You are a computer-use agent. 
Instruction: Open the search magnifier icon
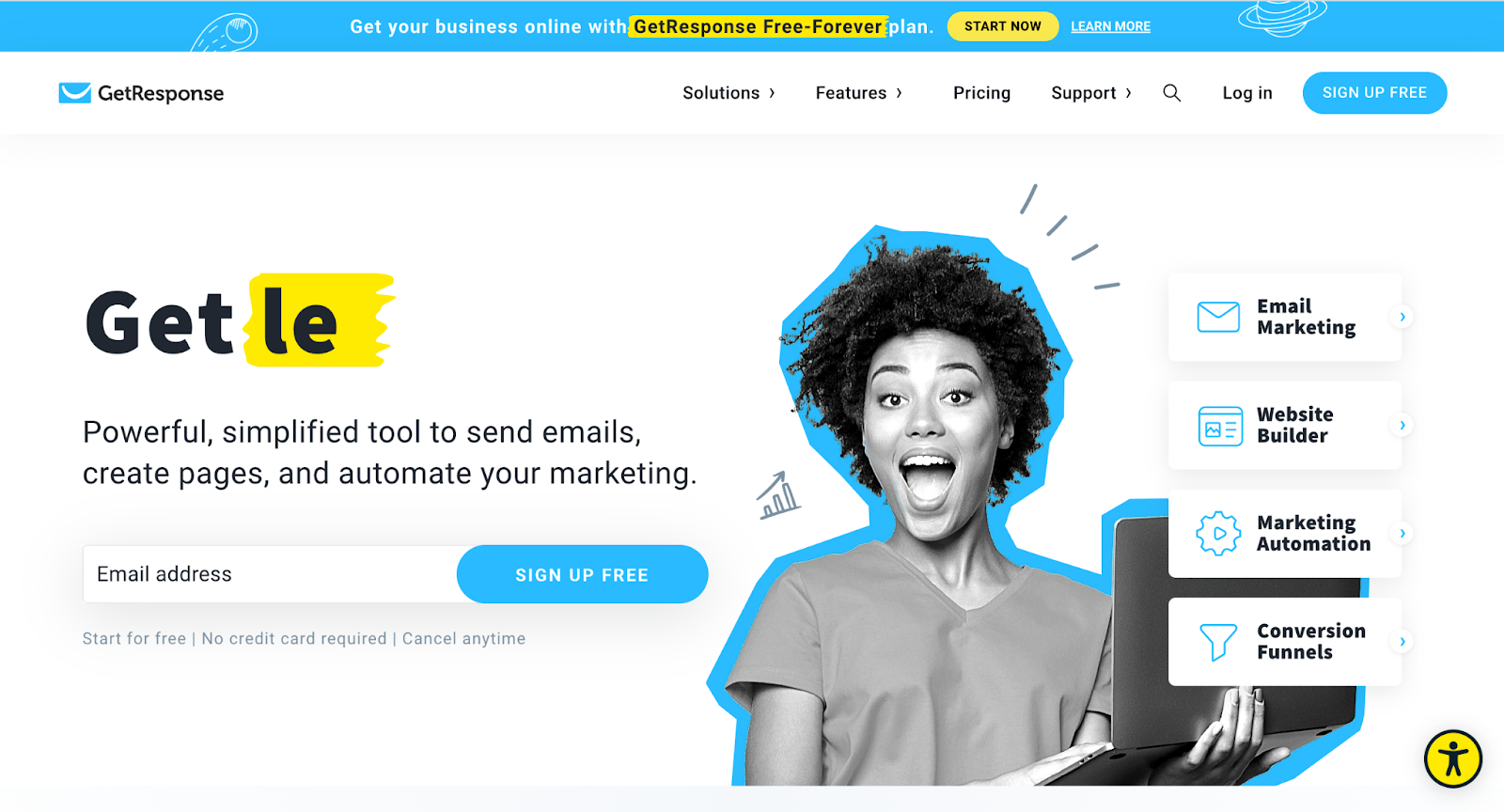1171,93
